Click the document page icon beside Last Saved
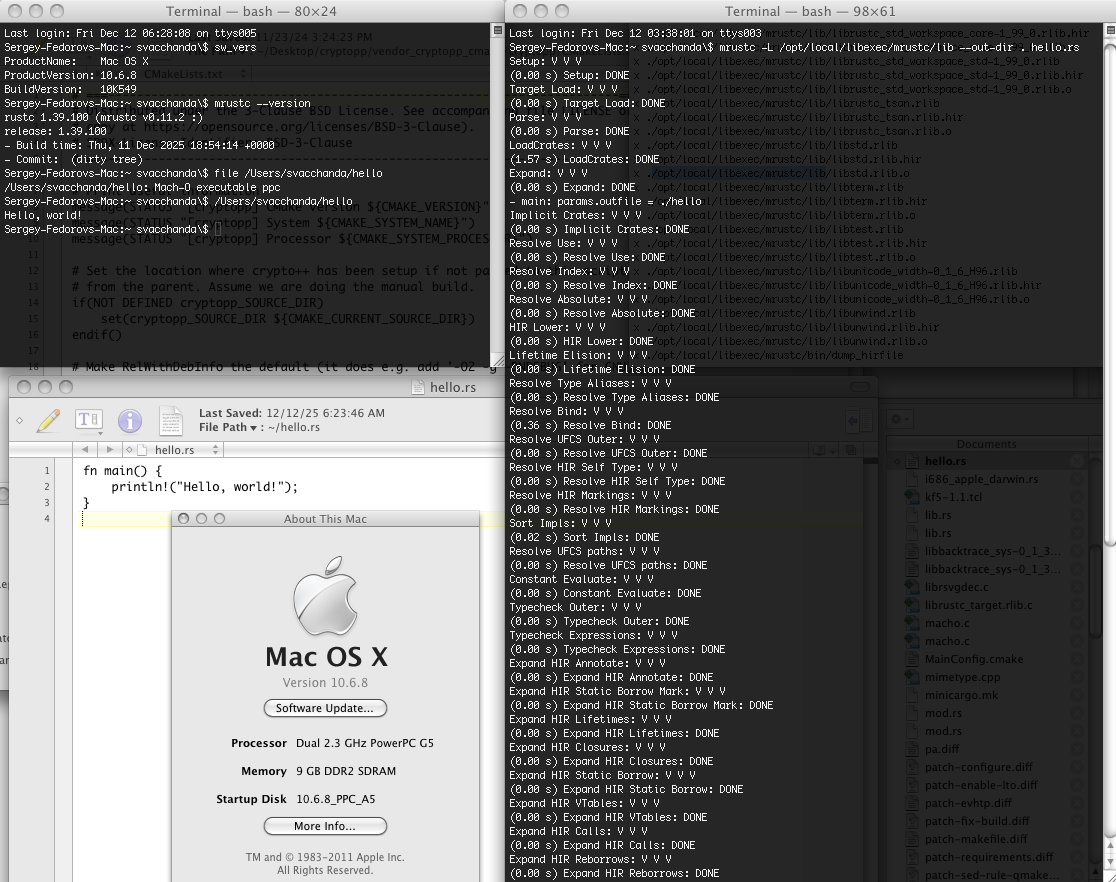Image resolution: width=1116 pixels, height=882 pixels. click(x=171, y=420)
